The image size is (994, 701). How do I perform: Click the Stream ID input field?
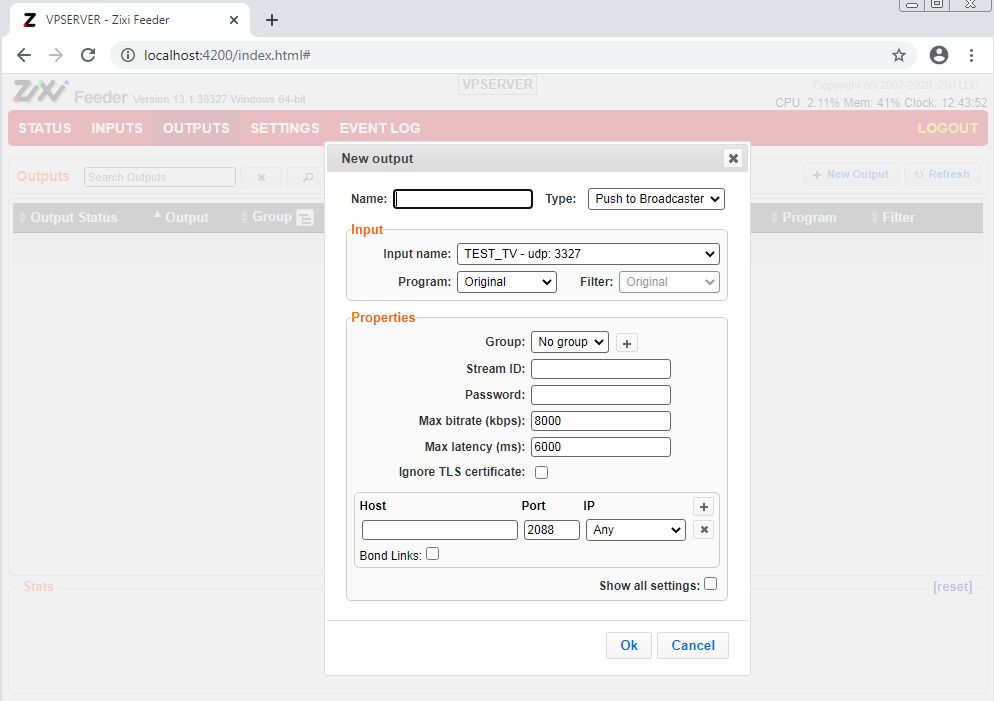tap(600, 369)
